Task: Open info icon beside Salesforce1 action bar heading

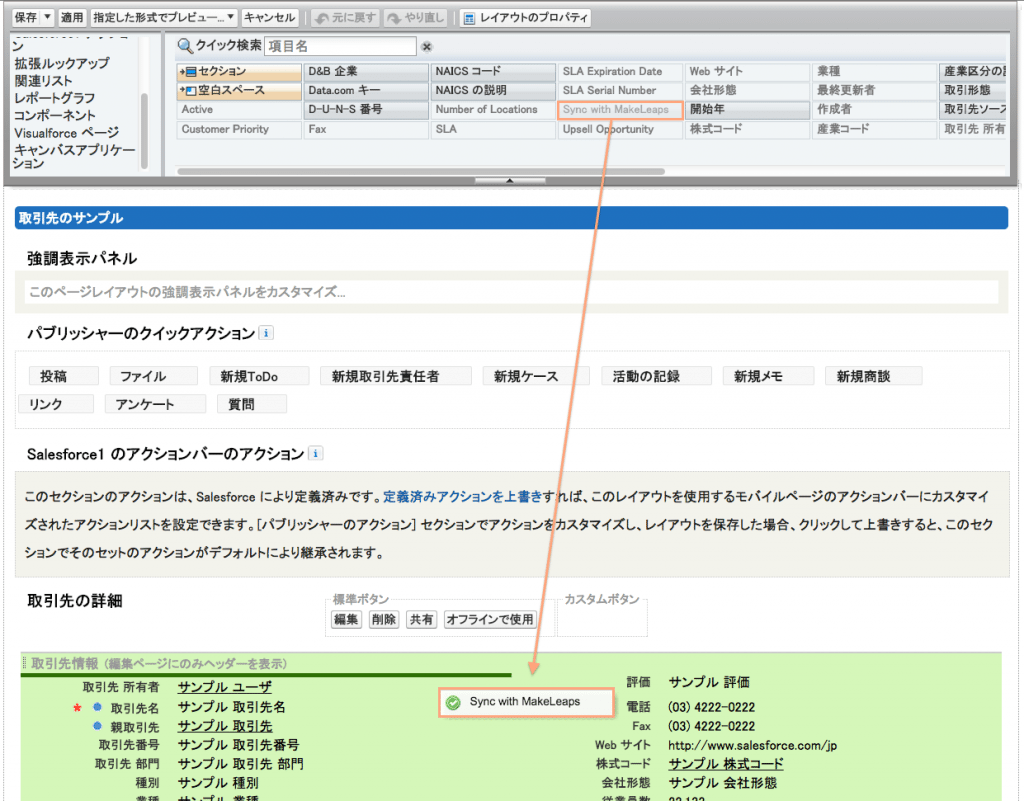Action: (315, 453)
